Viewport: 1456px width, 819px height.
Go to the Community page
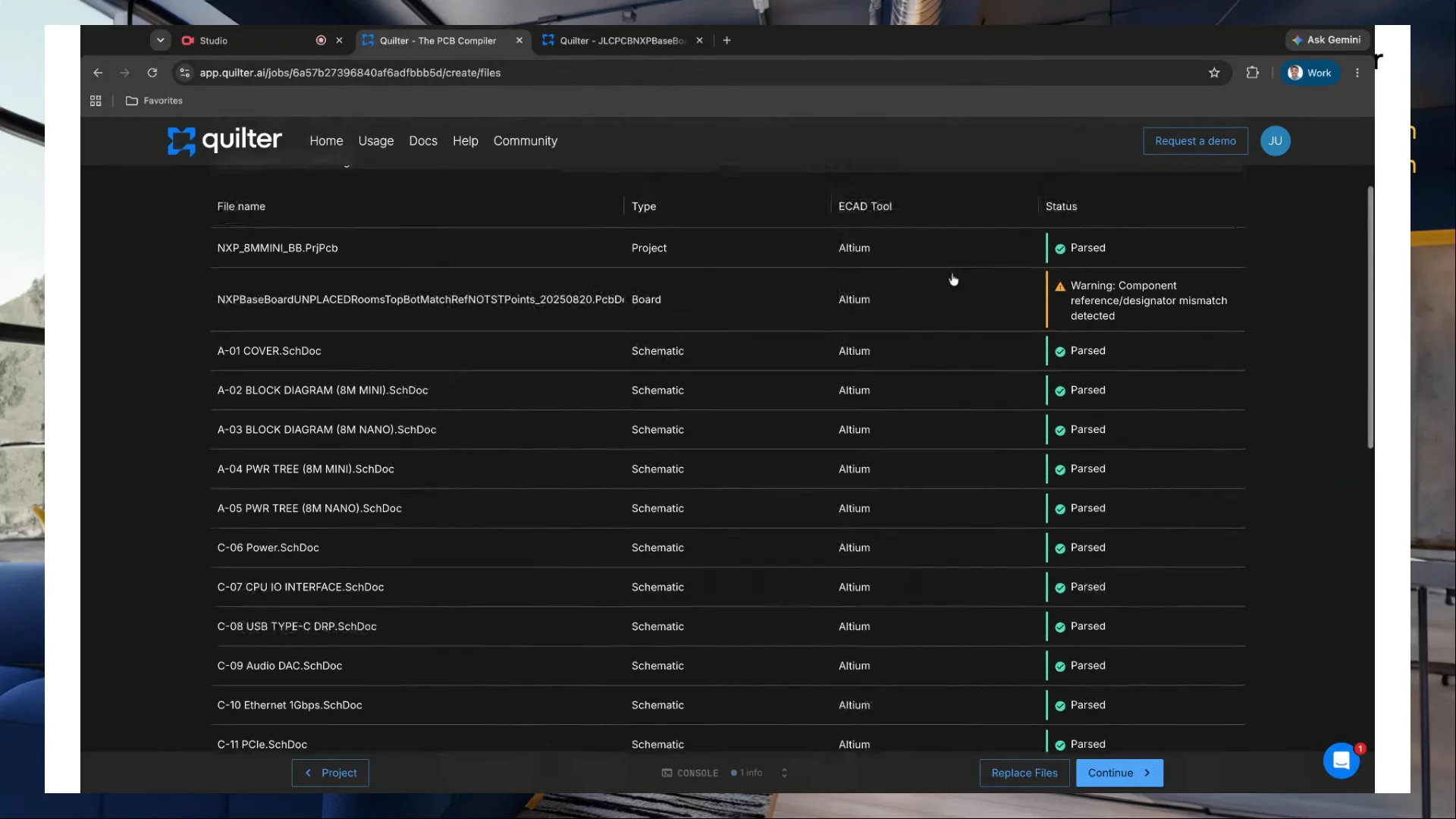[526, 141]
